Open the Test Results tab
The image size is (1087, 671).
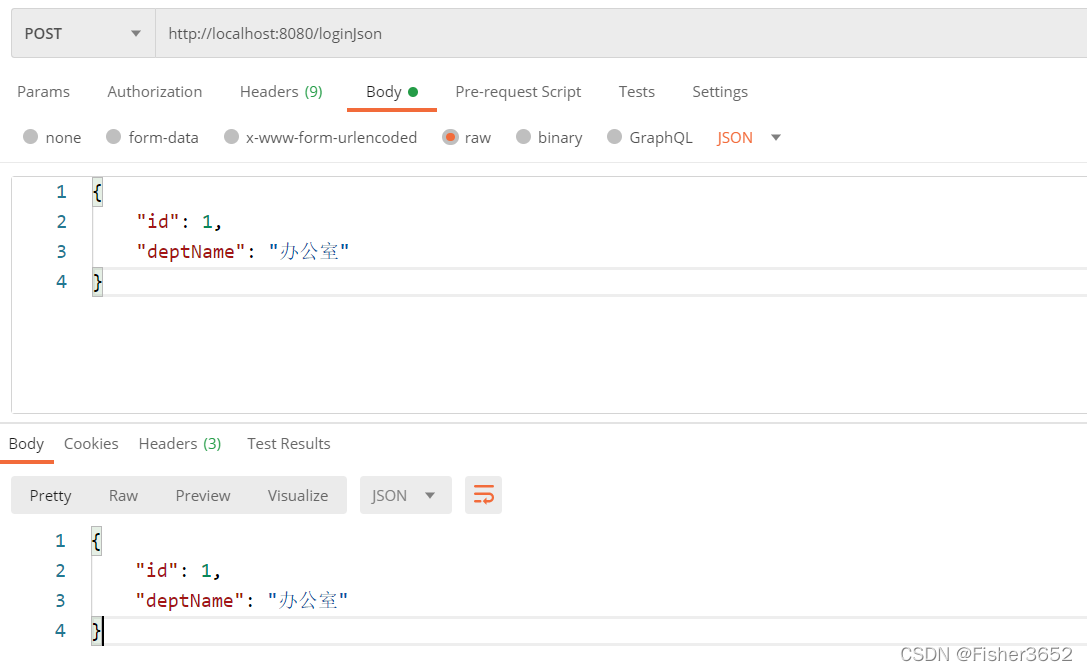click(x=288, y=444)
